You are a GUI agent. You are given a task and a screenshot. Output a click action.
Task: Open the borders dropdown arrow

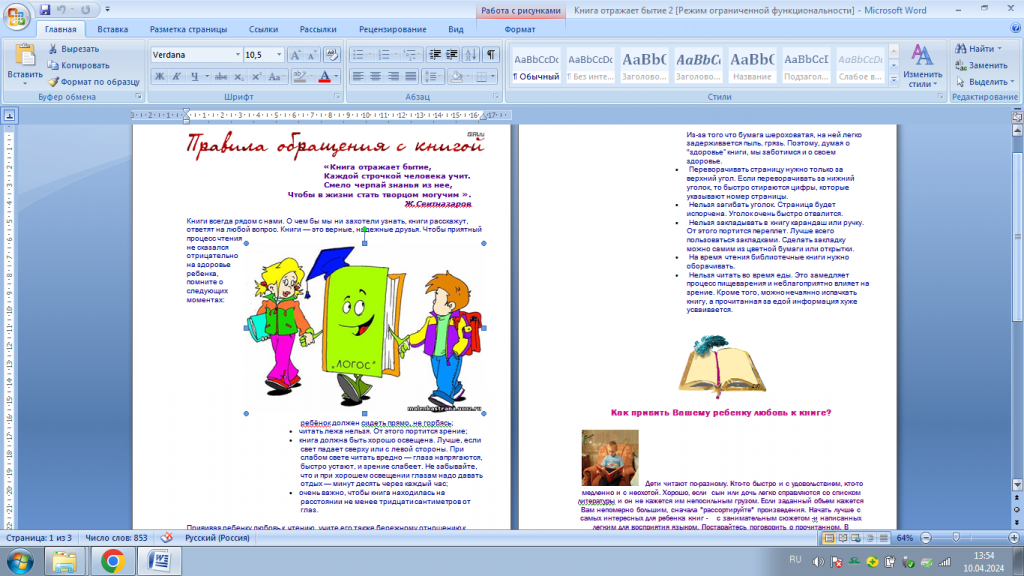(x=493, y=77)
